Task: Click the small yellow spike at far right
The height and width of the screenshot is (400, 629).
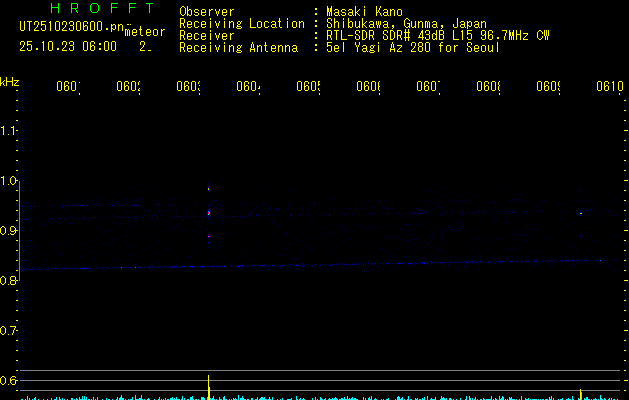Action: coord(580,394)
